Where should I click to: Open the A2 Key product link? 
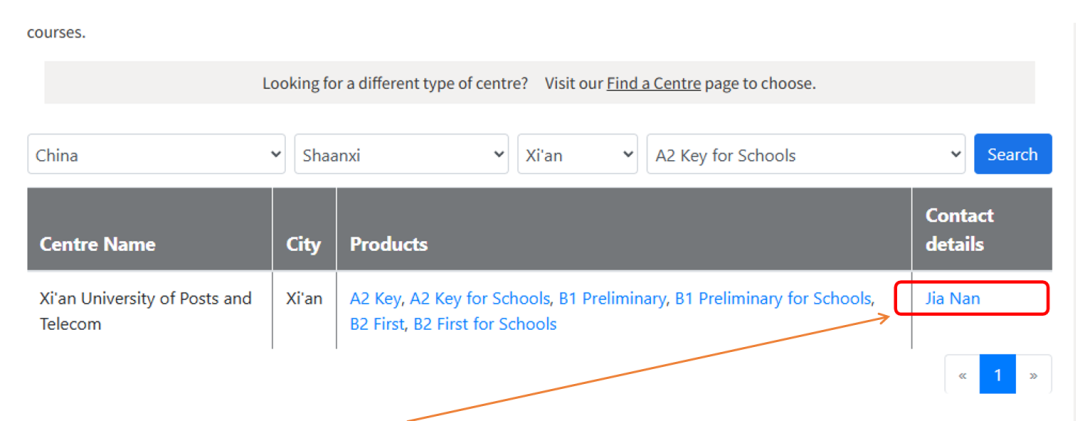coord(375,298)
